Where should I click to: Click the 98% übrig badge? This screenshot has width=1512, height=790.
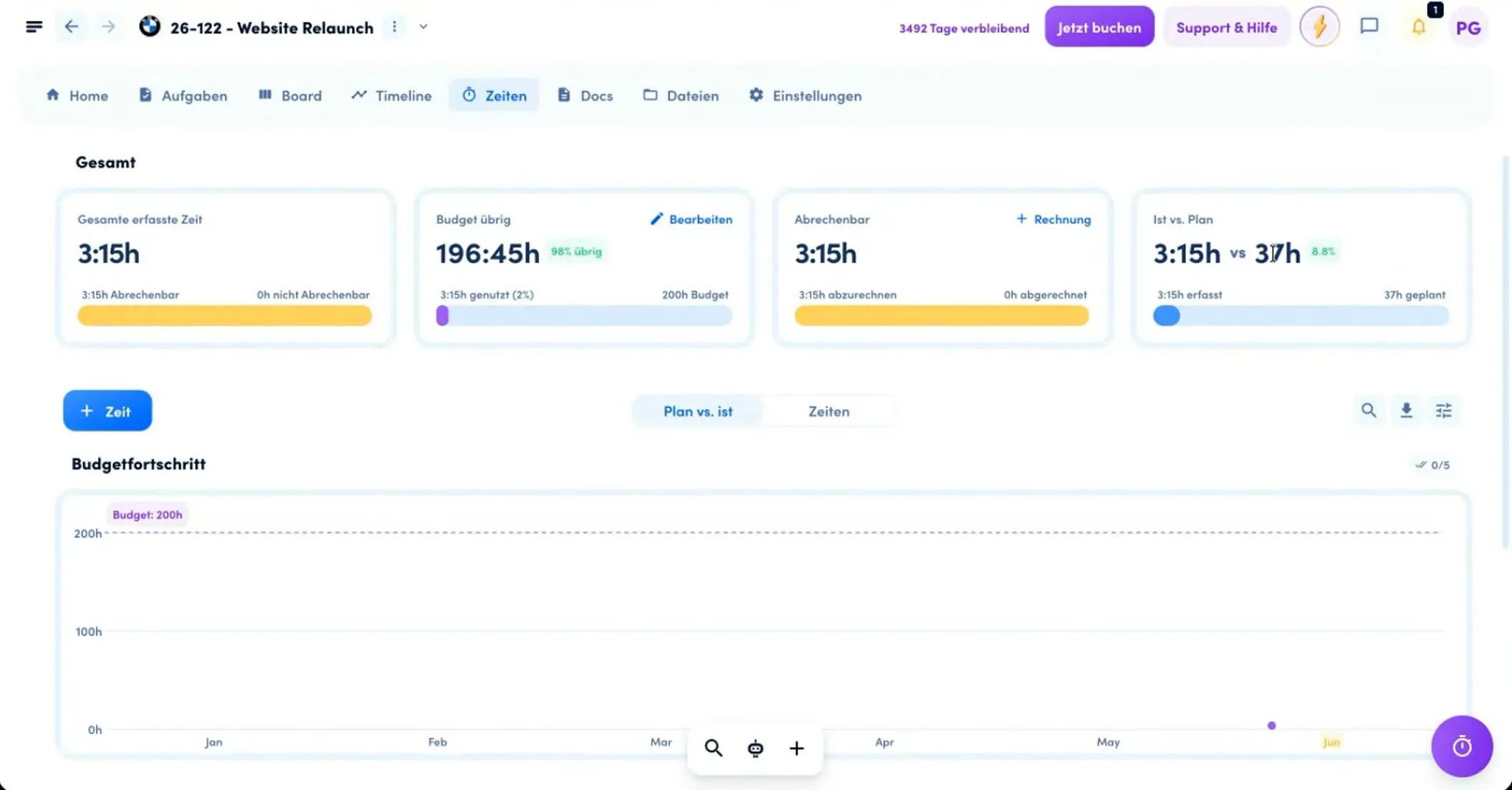click(x=576, y=252)
